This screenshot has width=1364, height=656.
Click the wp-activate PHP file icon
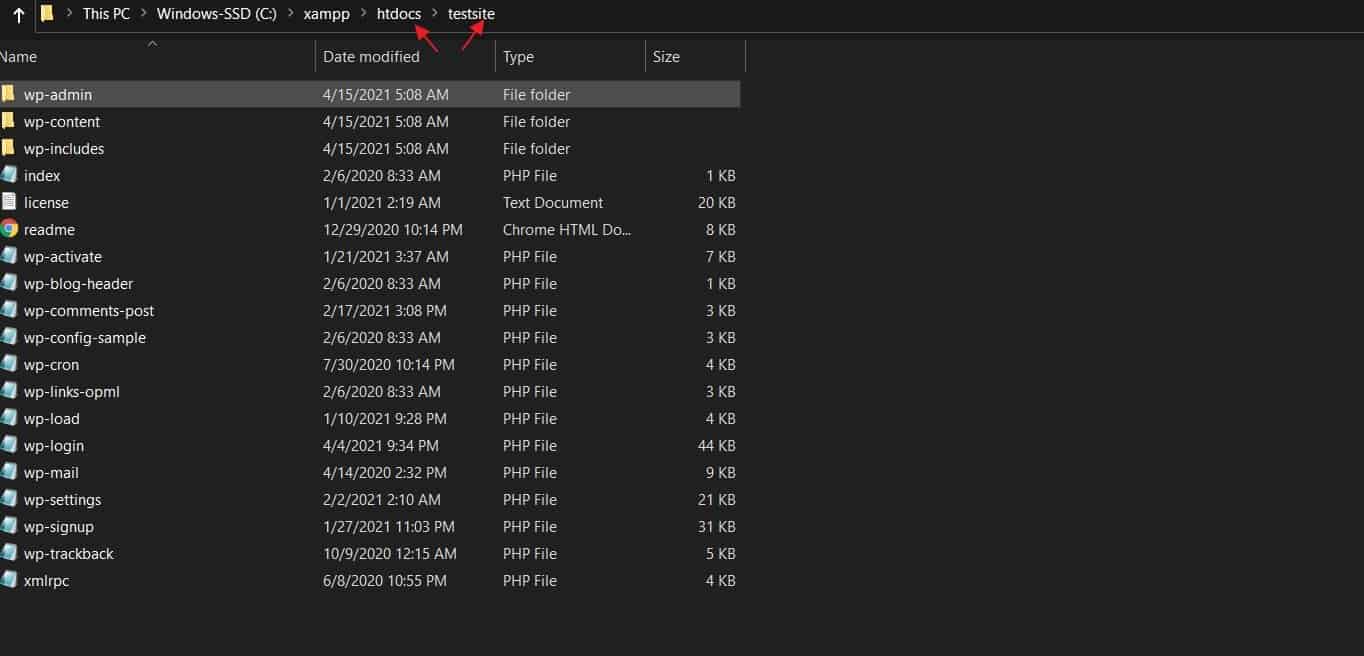[8, 256]
